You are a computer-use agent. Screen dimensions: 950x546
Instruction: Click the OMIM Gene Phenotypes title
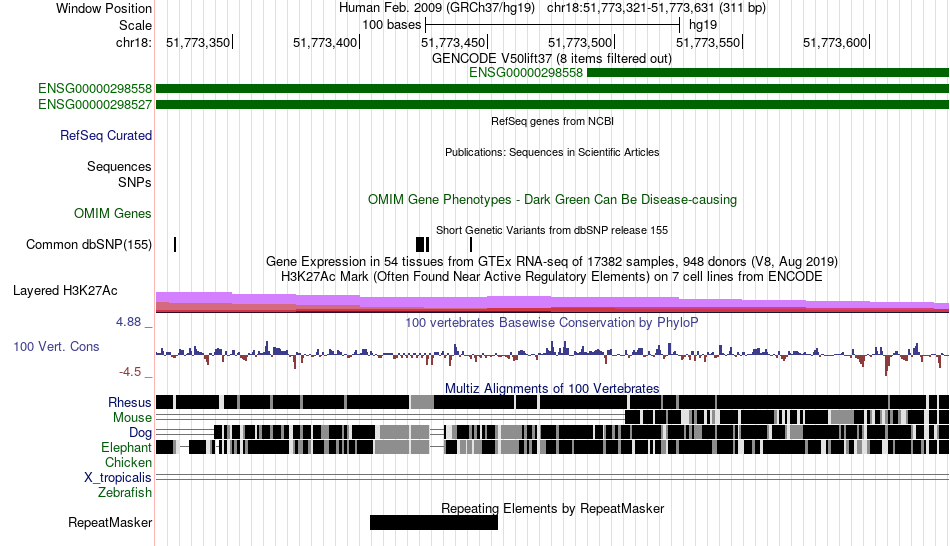click(x=552, y=199)
